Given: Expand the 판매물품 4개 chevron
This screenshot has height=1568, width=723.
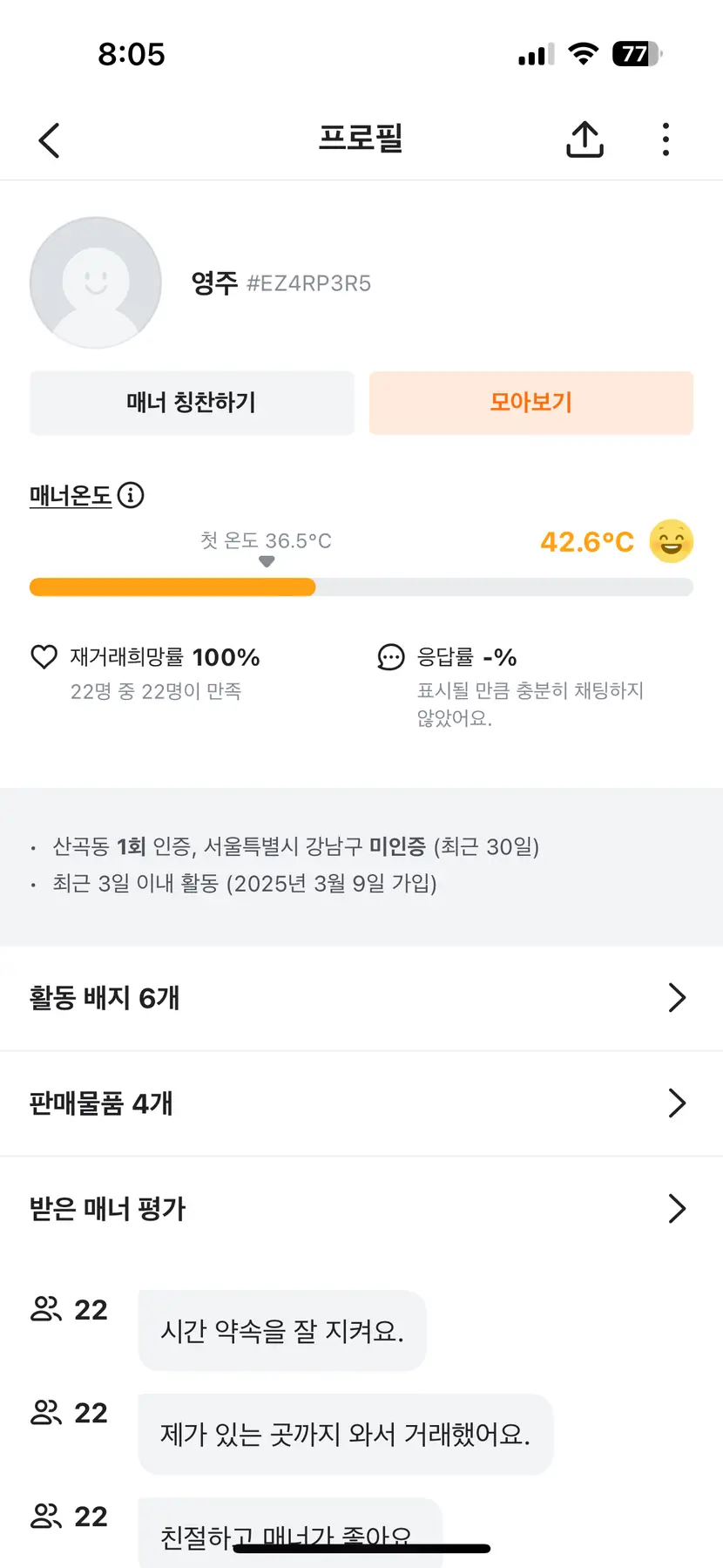Looking at the screenshot, I should click(x=677, y=1103).
